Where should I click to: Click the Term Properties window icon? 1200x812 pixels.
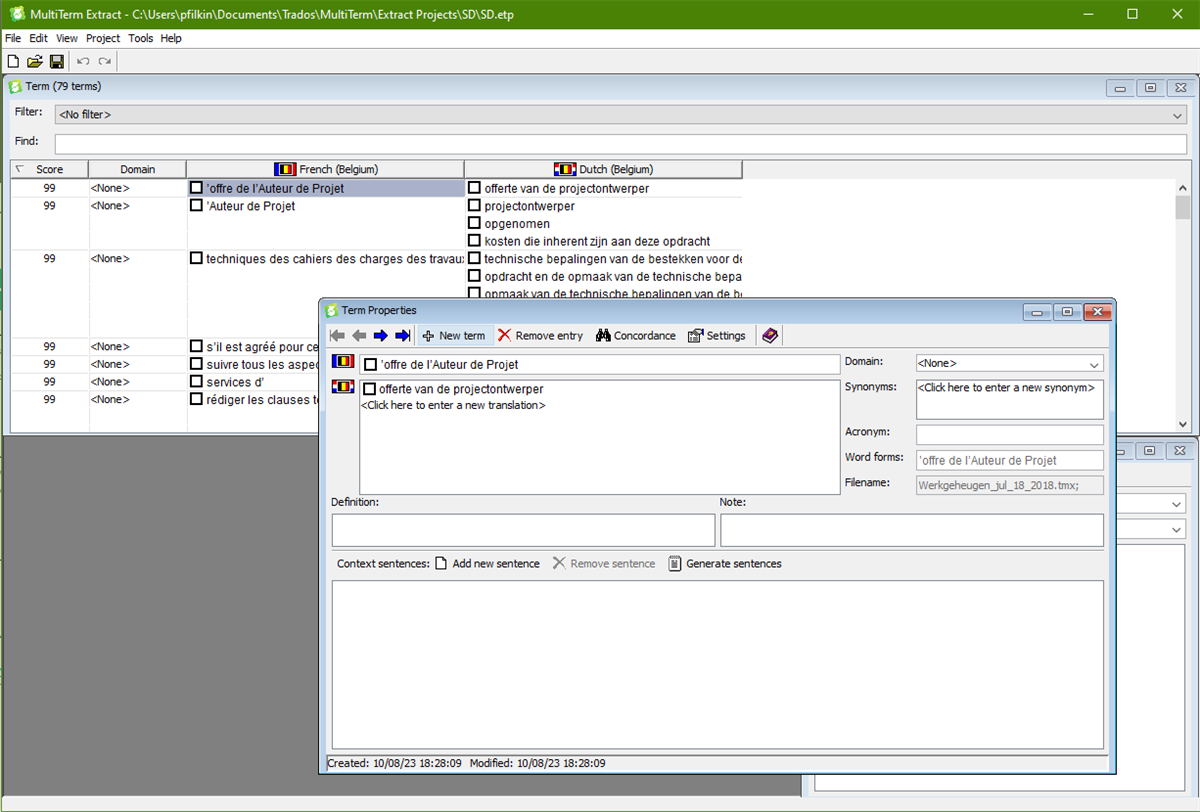tap(332, 311)
